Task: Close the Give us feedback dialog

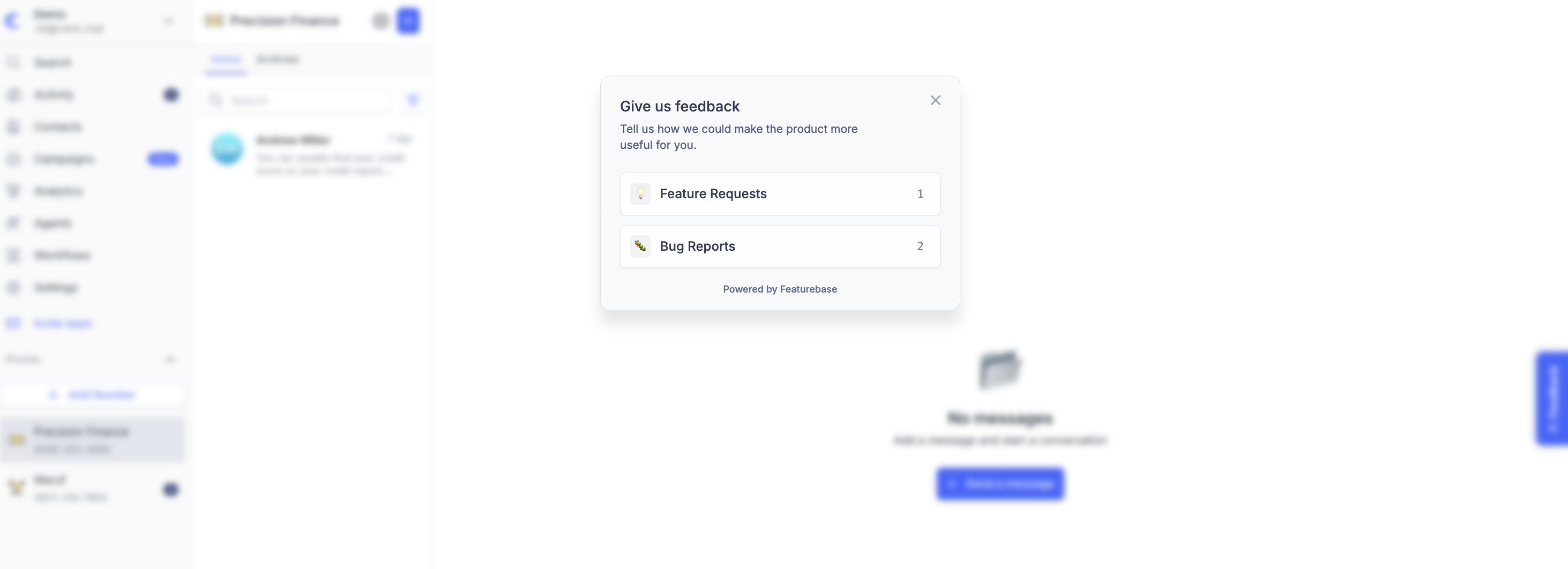Action: 935,100
